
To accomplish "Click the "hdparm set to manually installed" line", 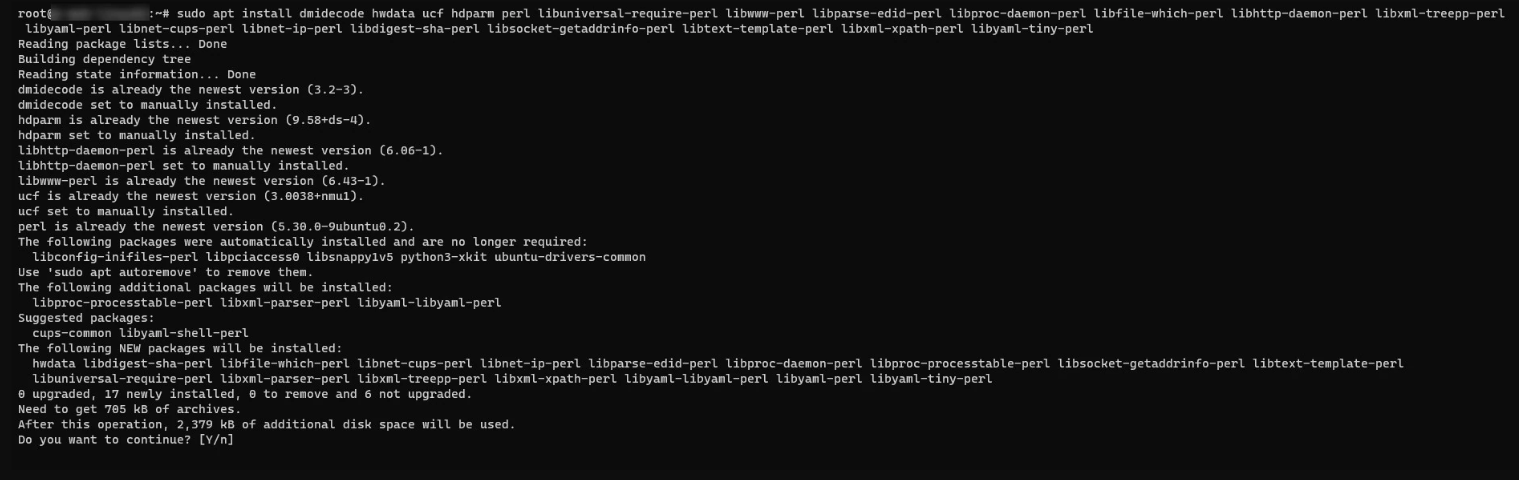I will (x=136, y=135).
